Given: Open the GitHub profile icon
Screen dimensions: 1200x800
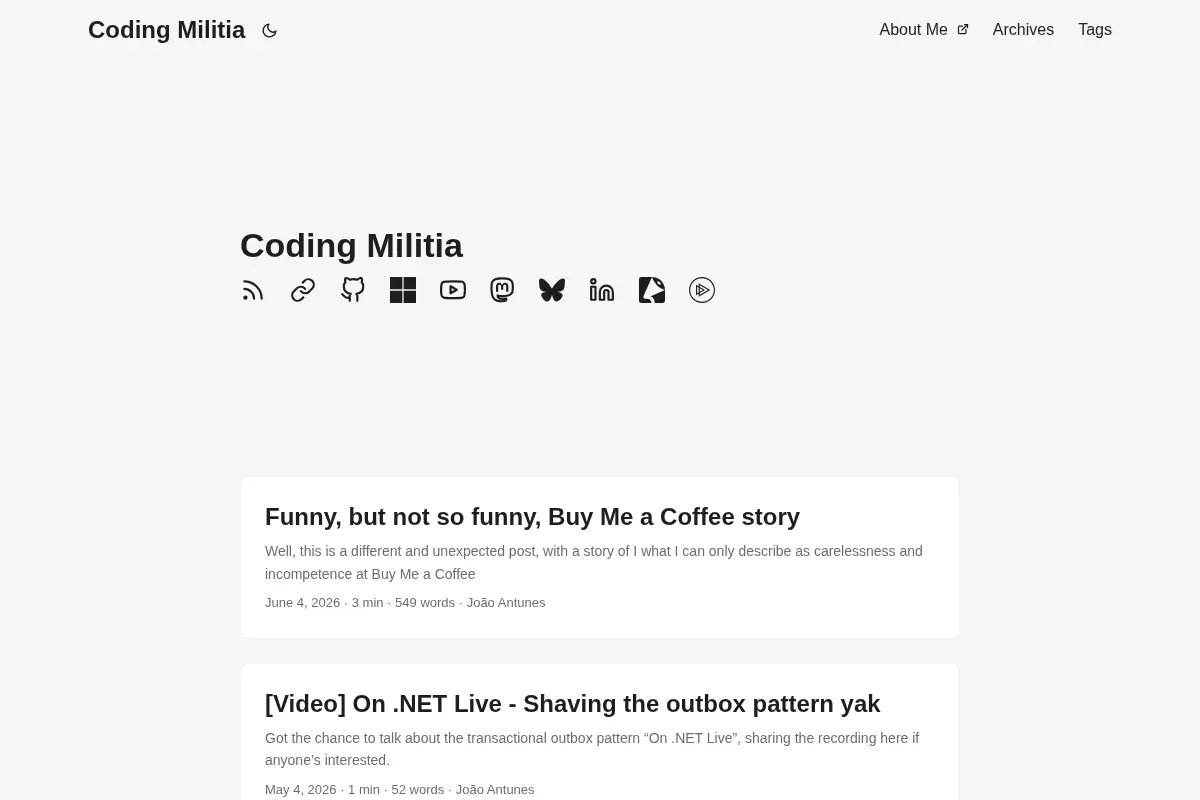Looking at the screenshot, I should pyautogui.click(x=353, y=290).
